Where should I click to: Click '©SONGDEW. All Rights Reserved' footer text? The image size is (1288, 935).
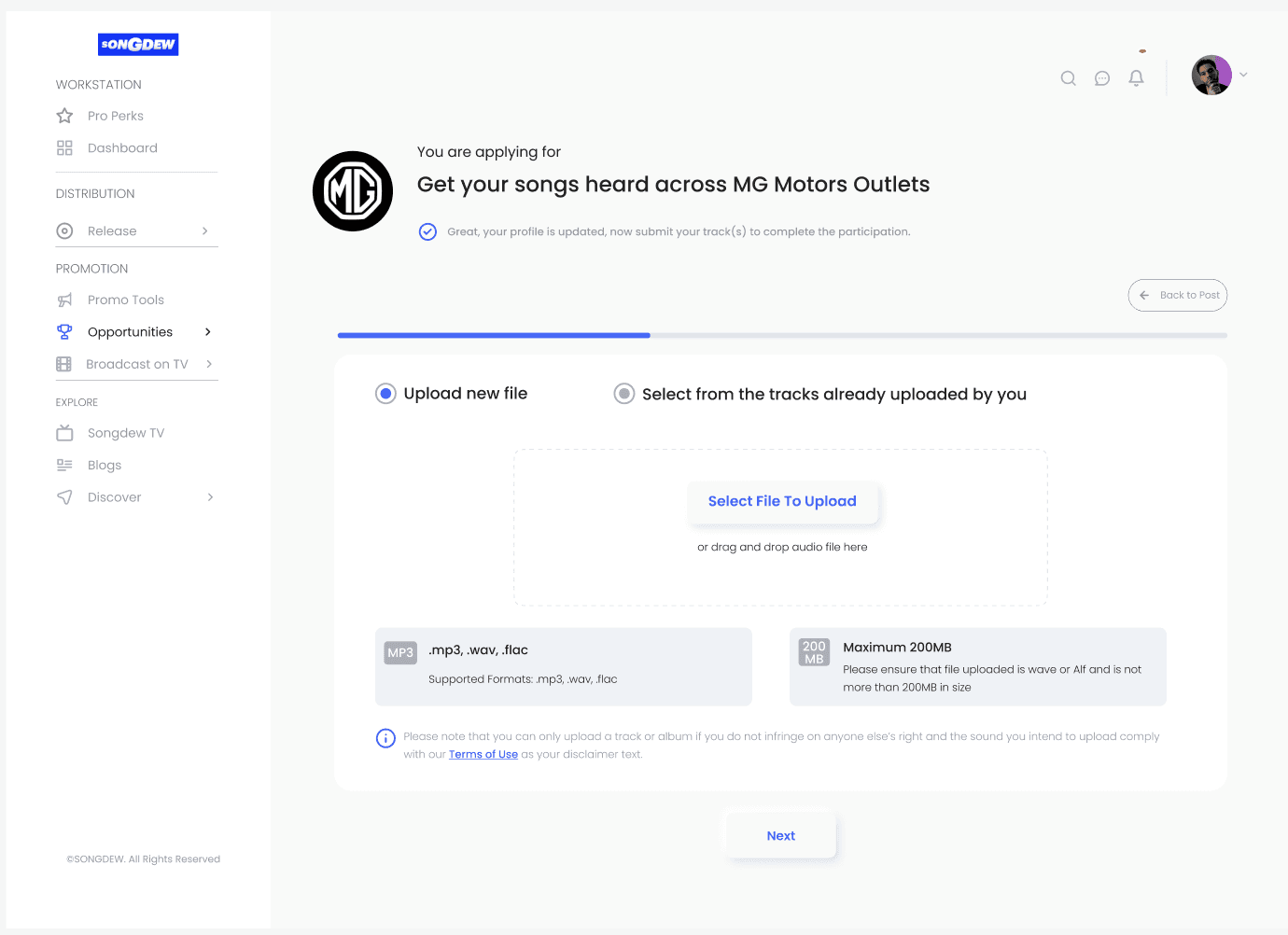coord(144,859)
